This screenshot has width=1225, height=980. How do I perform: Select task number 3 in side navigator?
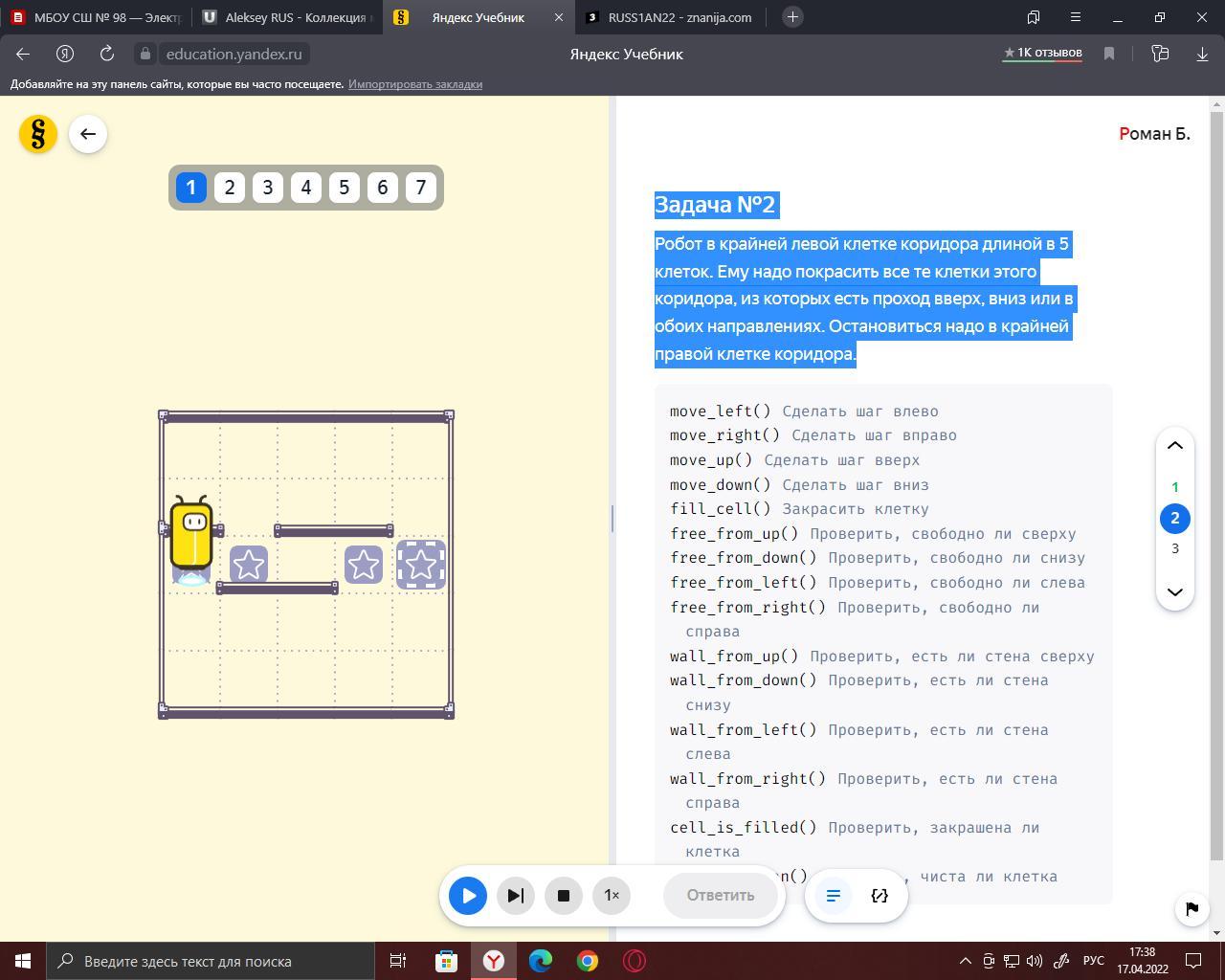tap(1175, 548)
